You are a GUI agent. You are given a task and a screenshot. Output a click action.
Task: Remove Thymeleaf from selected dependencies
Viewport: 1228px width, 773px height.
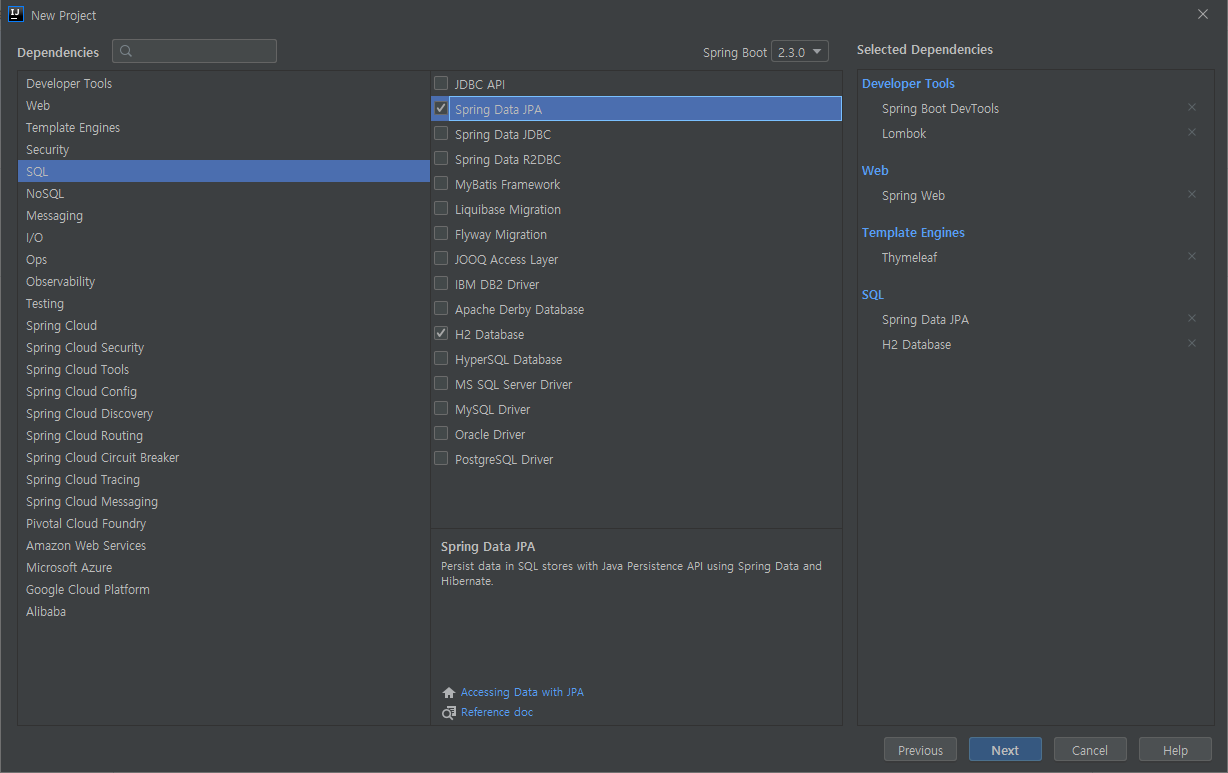pyautogui.click(x=1191, y=256)
